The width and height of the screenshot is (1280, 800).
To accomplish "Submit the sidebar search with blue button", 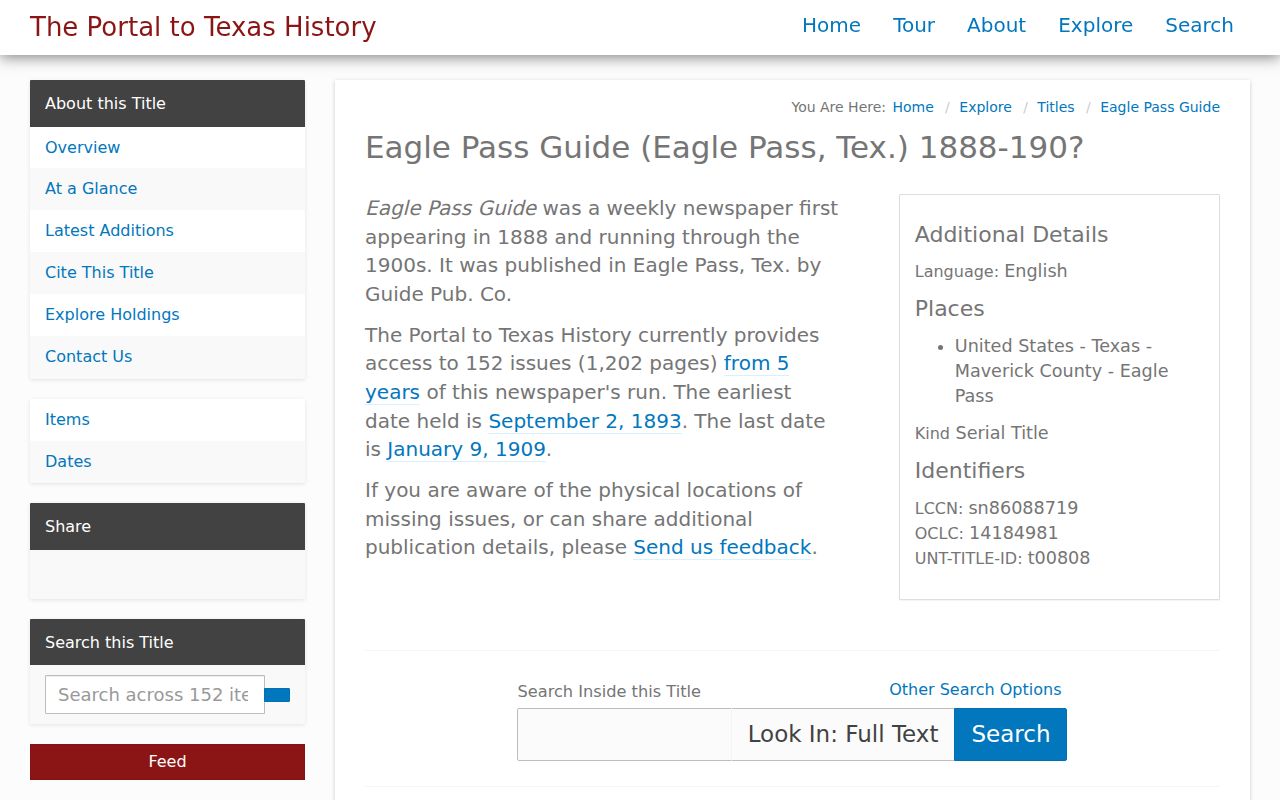I will (277, 695).
